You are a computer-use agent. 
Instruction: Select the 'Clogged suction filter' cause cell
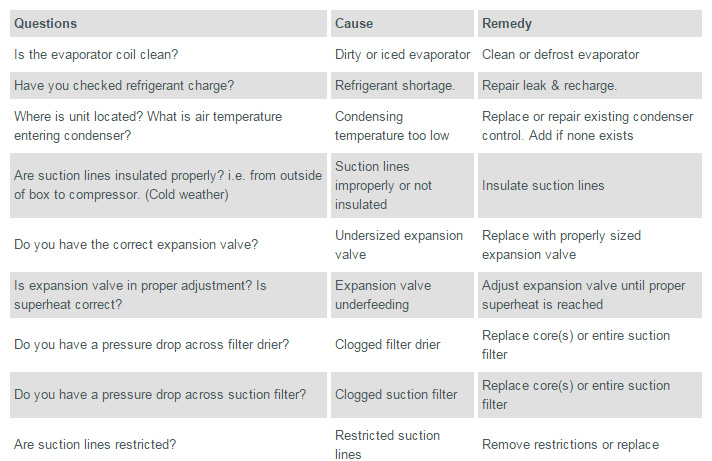click(396, 395)
